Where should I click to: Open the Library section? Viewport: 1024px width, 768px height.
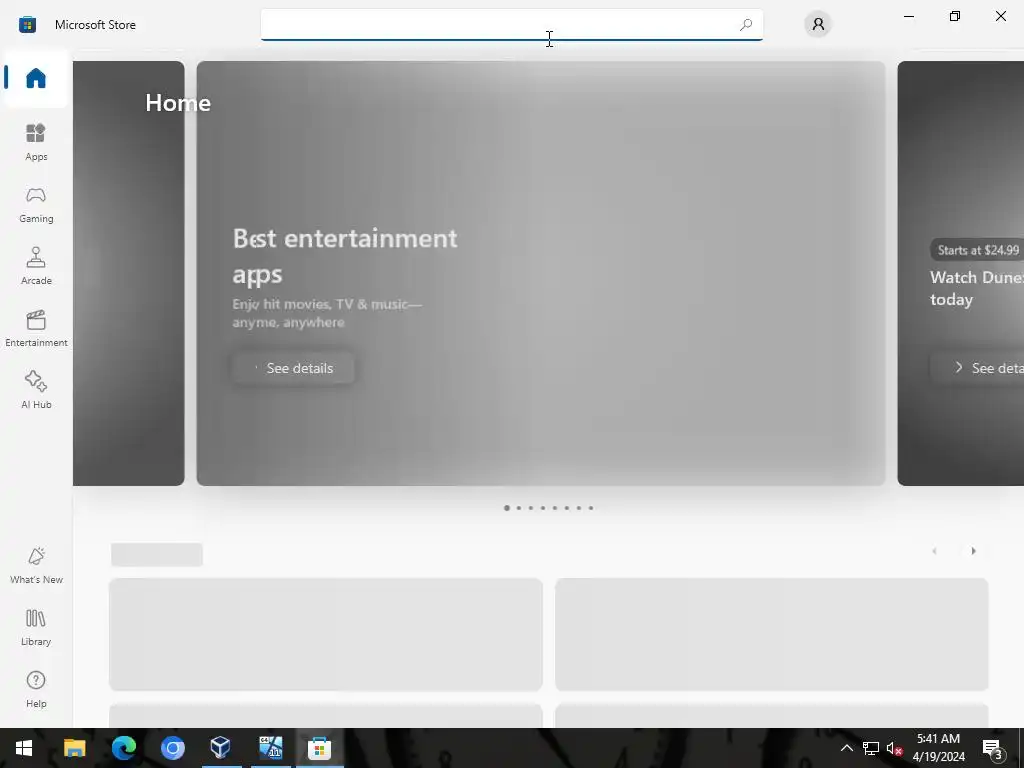[x=36, y=628]
